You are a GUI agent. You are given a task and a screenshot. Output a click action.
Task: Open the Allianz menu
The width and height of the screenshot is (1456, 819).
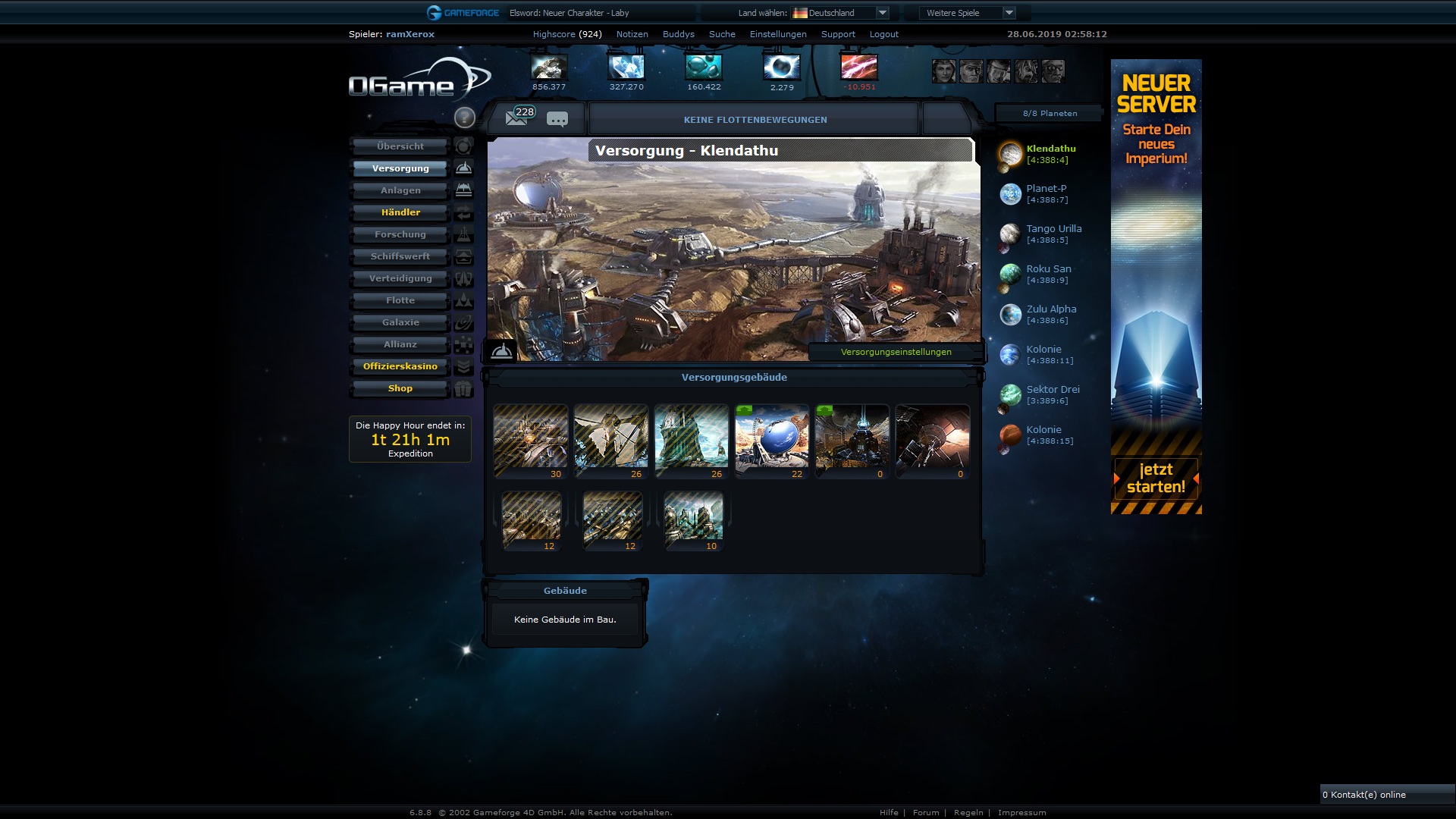pos(400,344)
